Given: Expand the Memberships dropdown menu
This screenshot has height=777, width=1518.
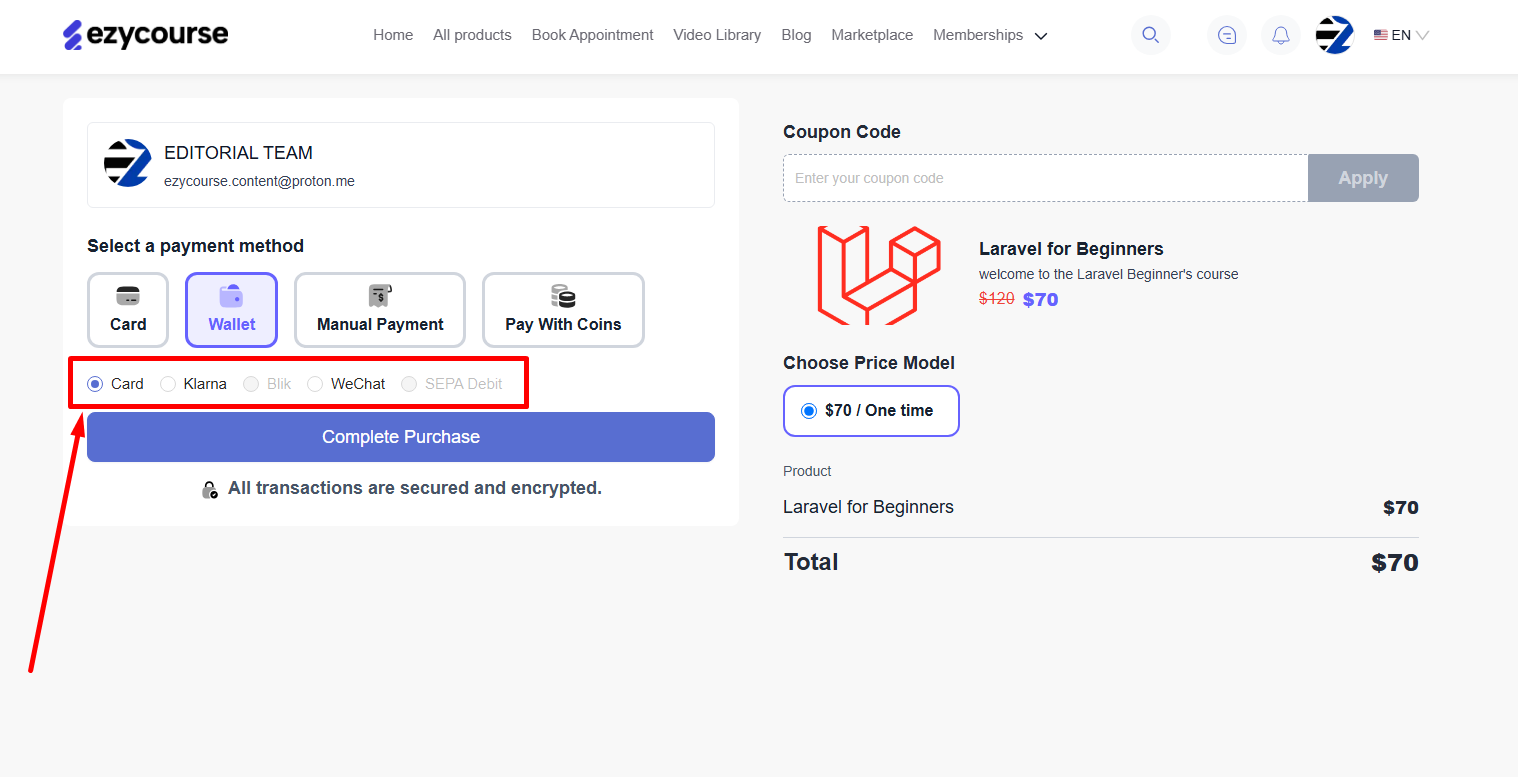Looking at the screenshot, I should click(x=990, y=35).
